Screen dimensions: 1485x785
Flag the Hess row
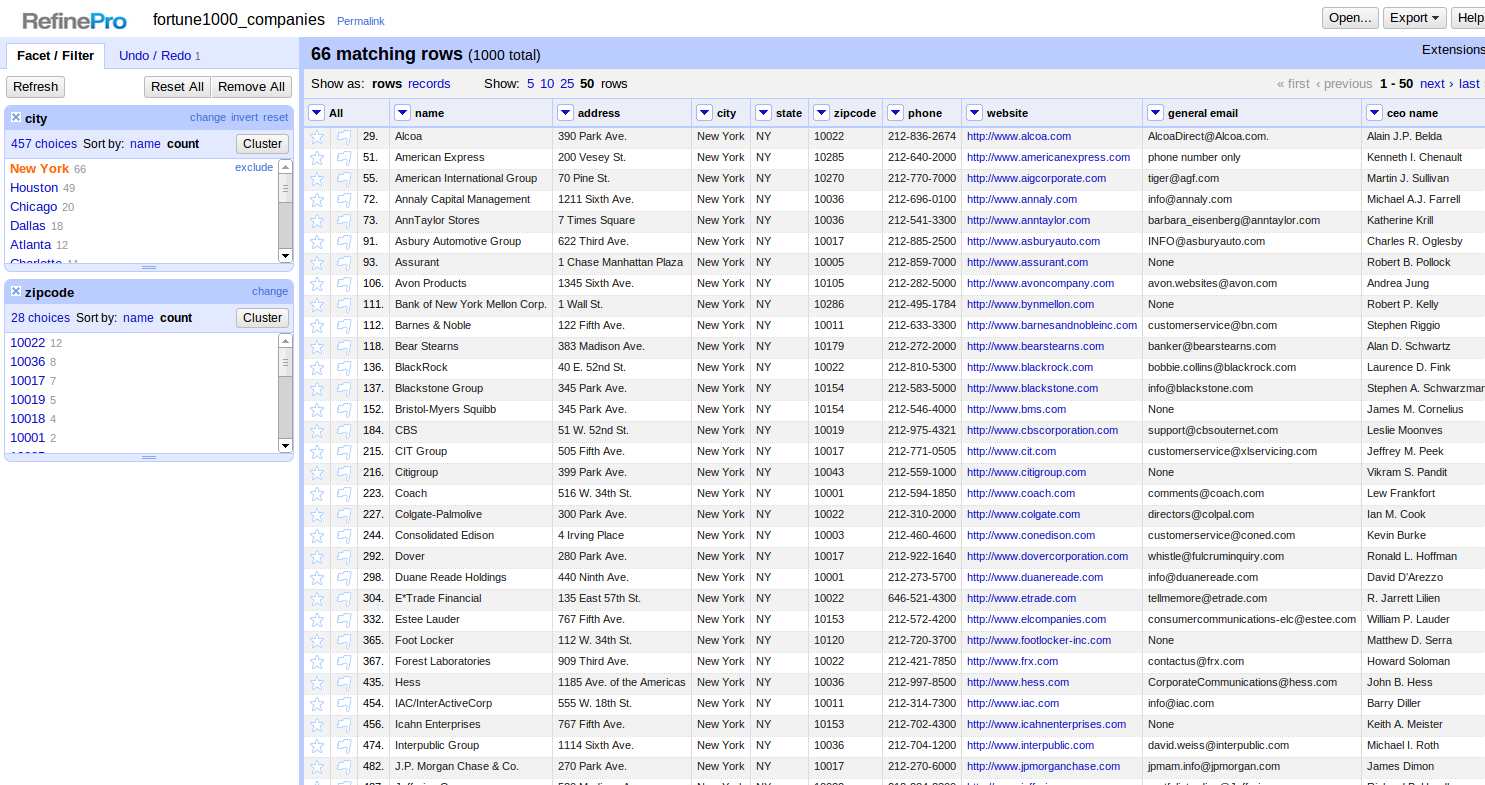(344, 683)
